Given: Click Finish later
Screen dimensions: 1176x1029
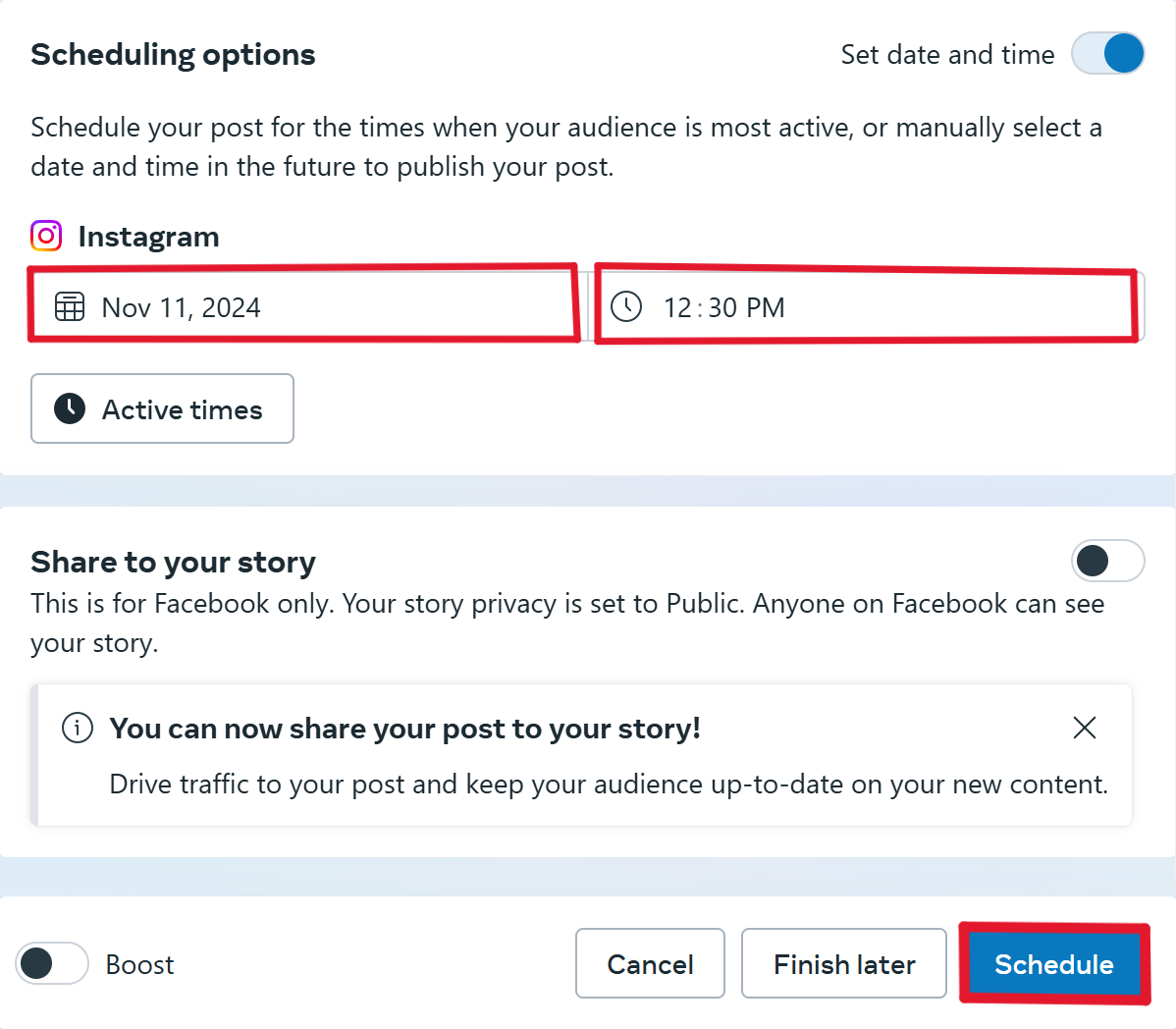Looking at the screenshot, I should (x=843, y=963).
